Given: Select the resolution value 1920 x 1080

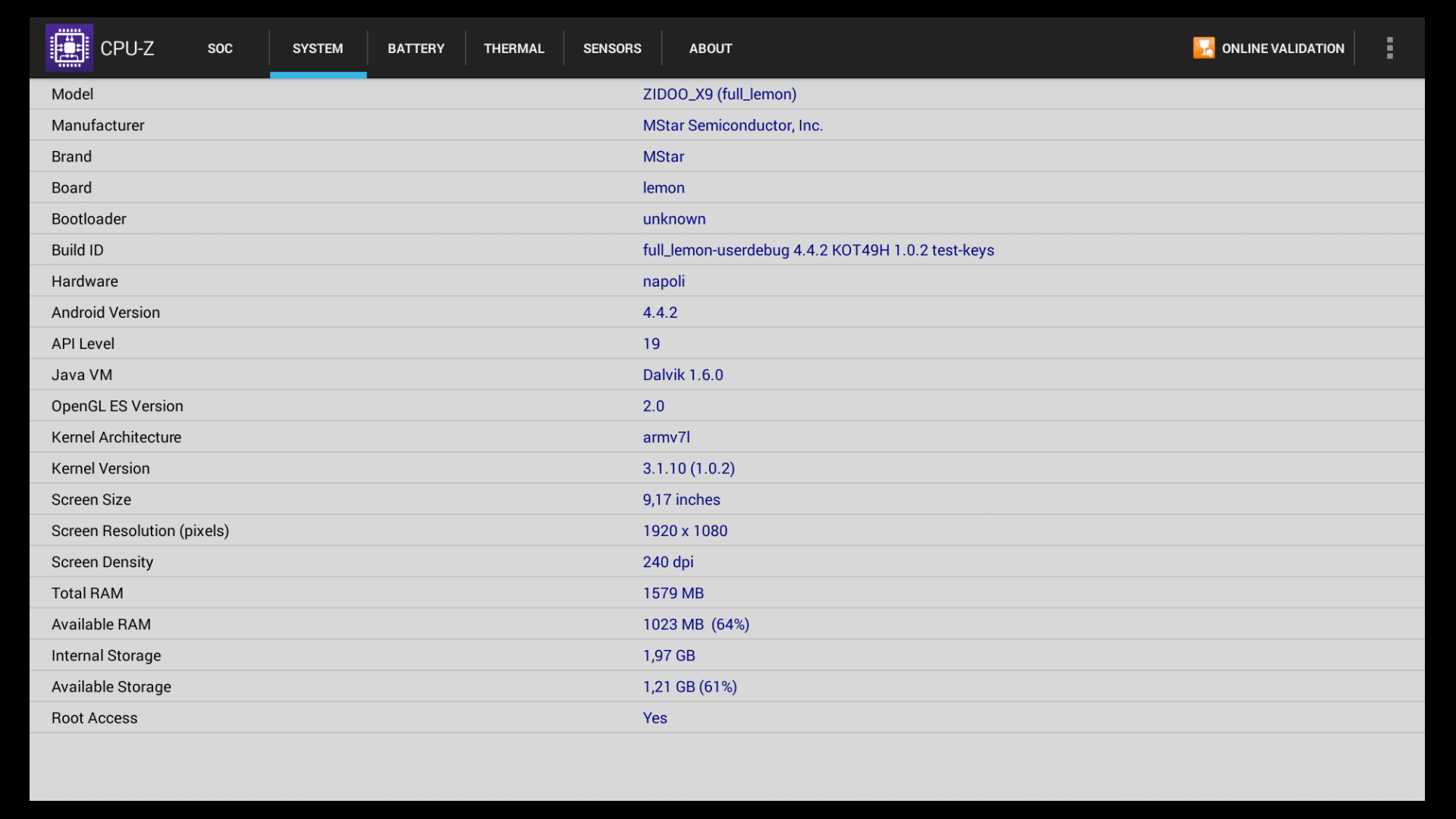Looking at the screenshot, I should coord(686,531).
